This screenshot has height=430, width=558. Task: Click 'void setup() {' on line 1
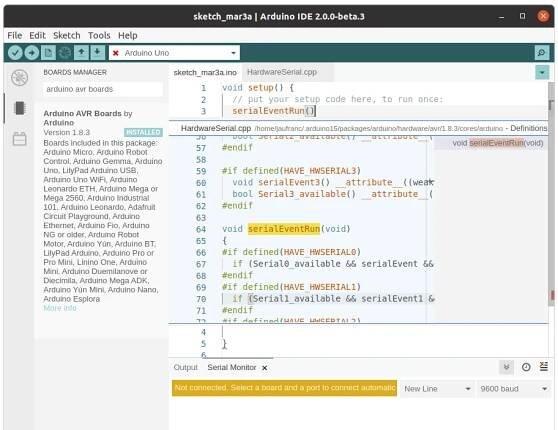[258, 88]
